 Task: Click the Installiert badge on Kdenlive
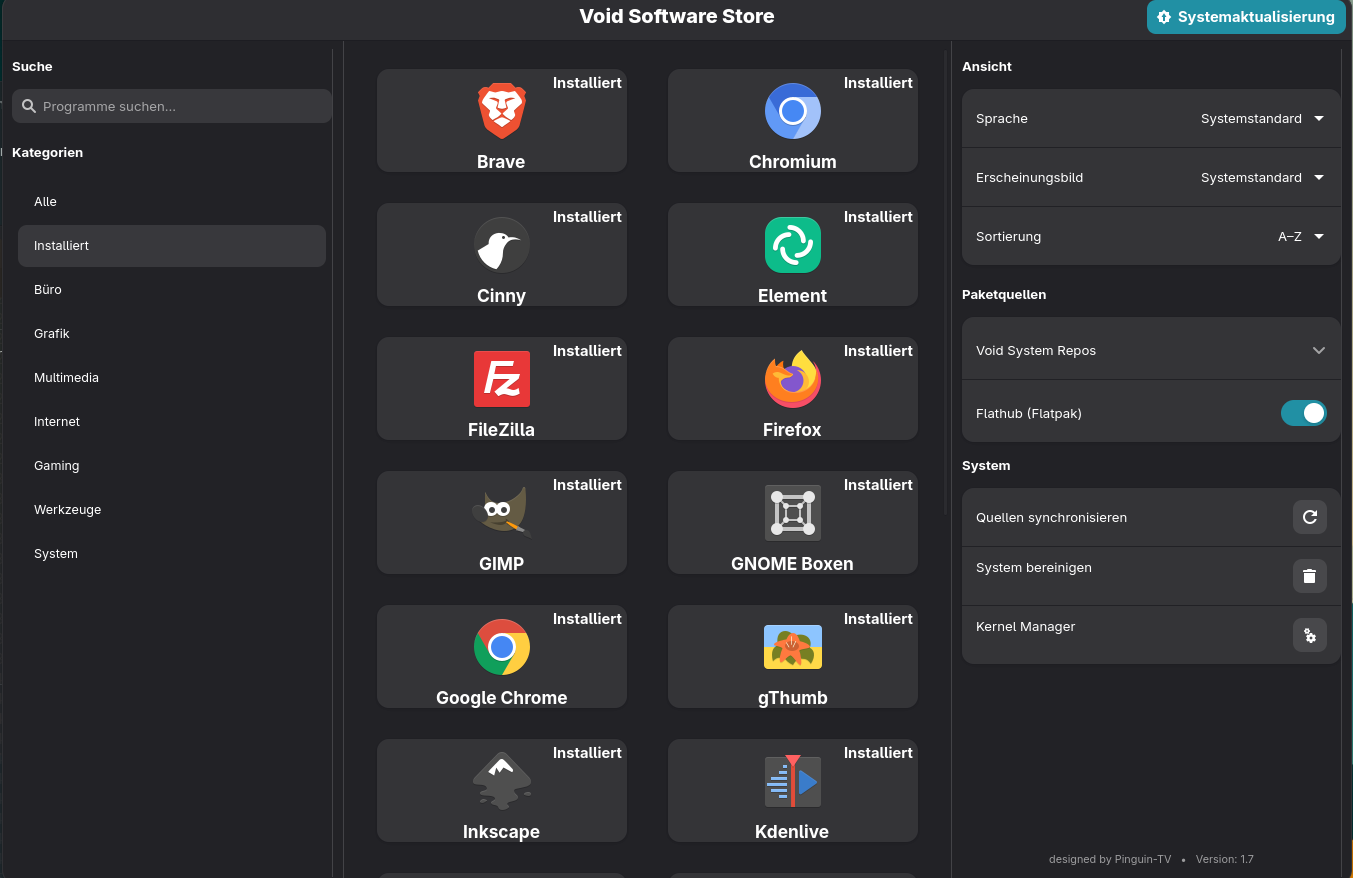point(878,753)
